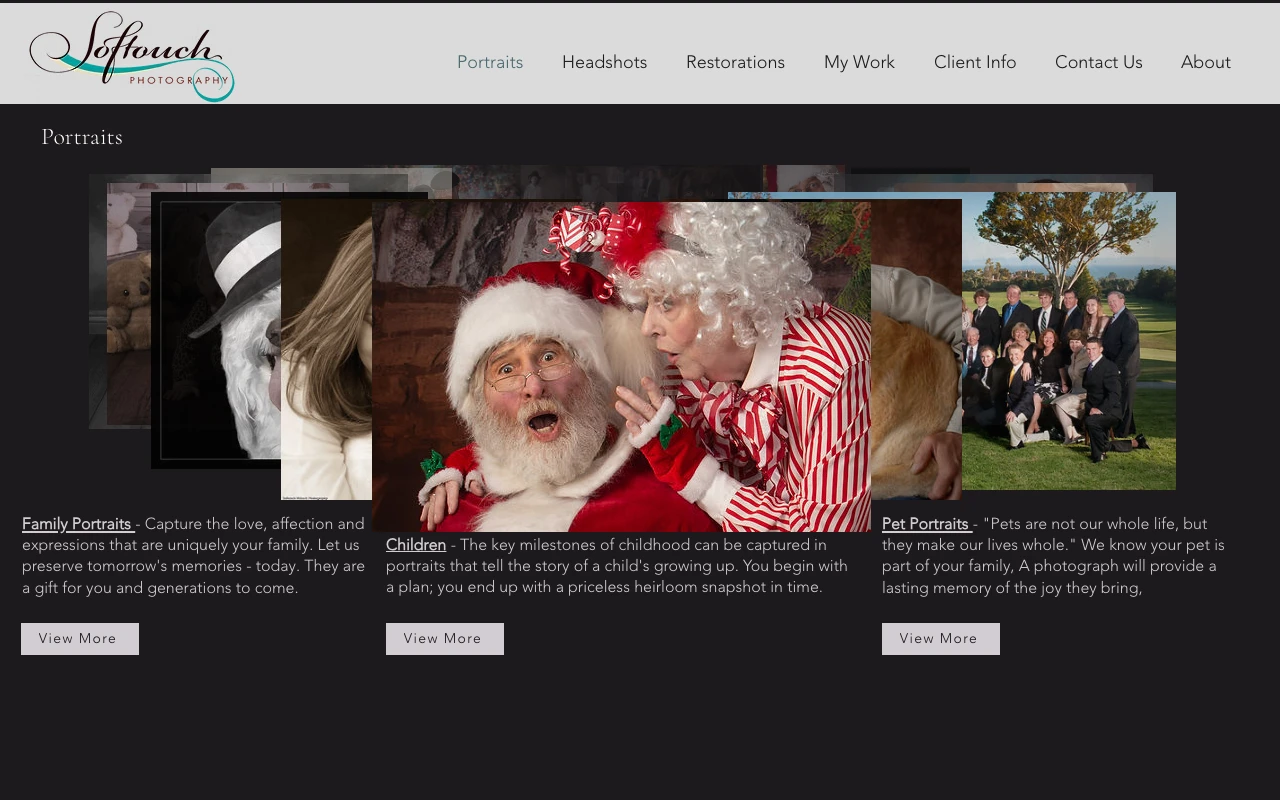Pick the black-and-white fedora hat portrait

pos(215,330)
